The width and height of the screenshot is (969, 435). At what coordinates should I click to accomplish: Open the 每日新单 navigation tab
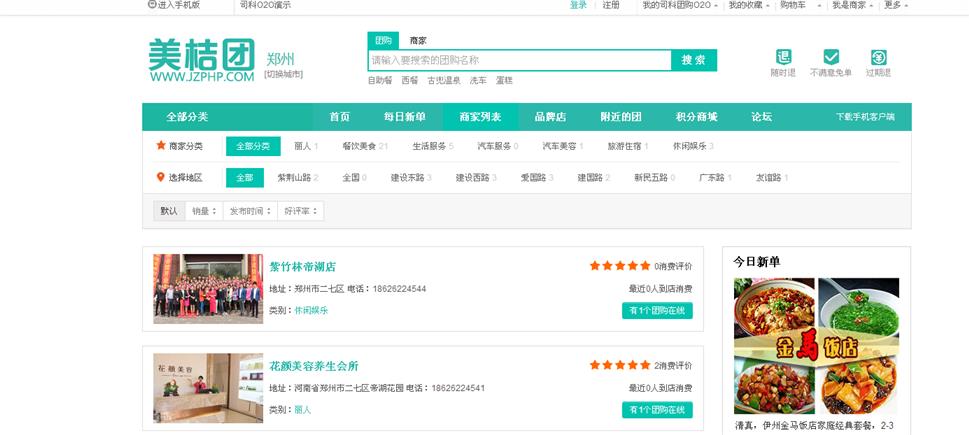pyautogui.click(x=404, y=117)
